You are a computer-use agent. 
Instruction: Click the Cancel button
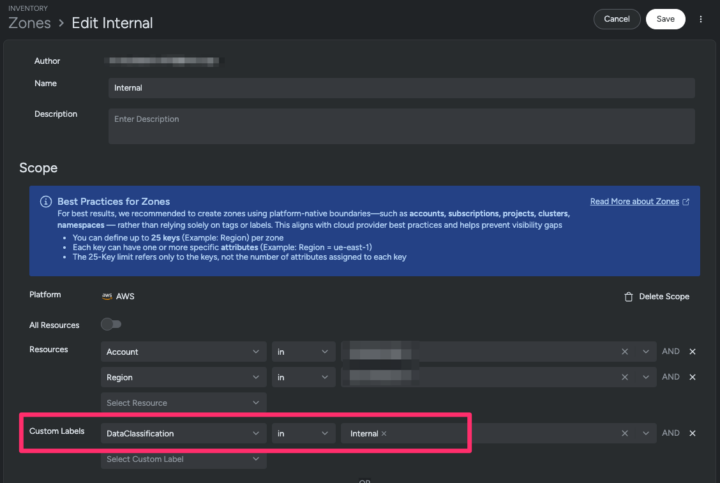click(616, 19)
